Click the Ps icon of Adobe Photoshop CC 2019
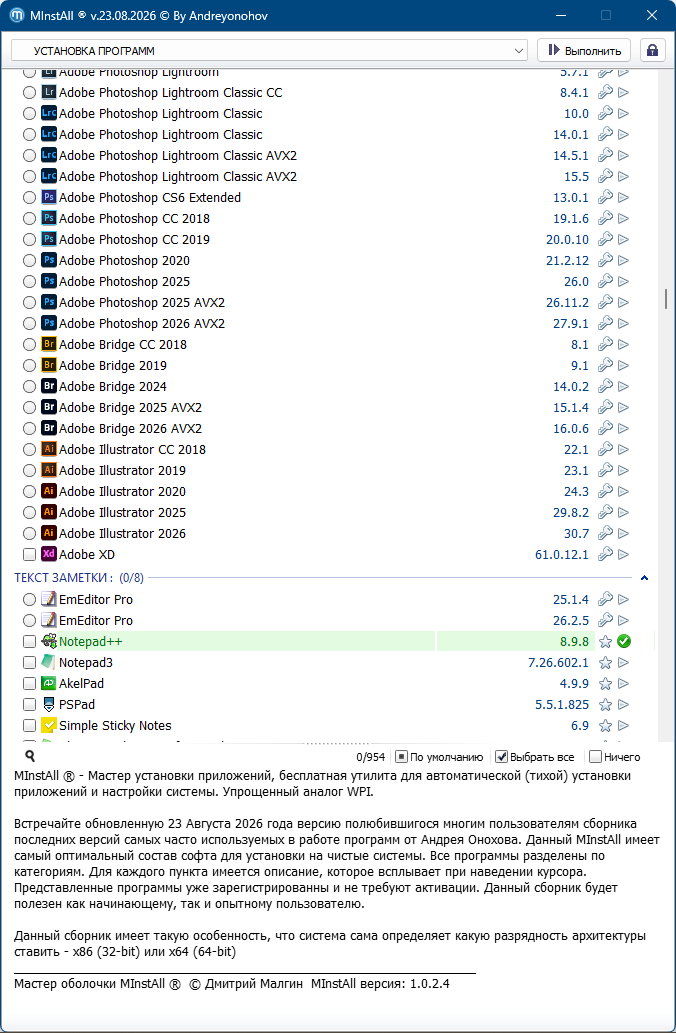Image resolution: width=676 pixels, height=1033 pixels. click(x=49, y=239)
